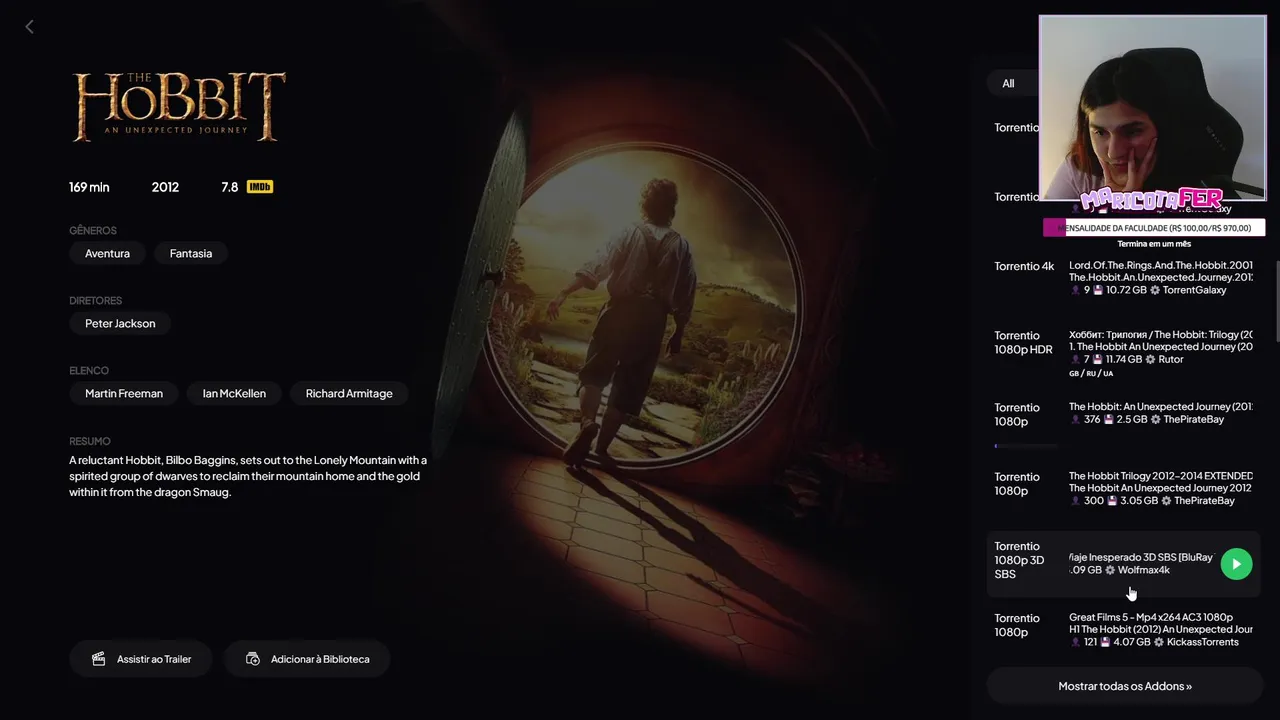This screenshot has height=720, width=1280.
Task: Click the gear icon beside Wolfmax4k
Action: point(1110,570)
